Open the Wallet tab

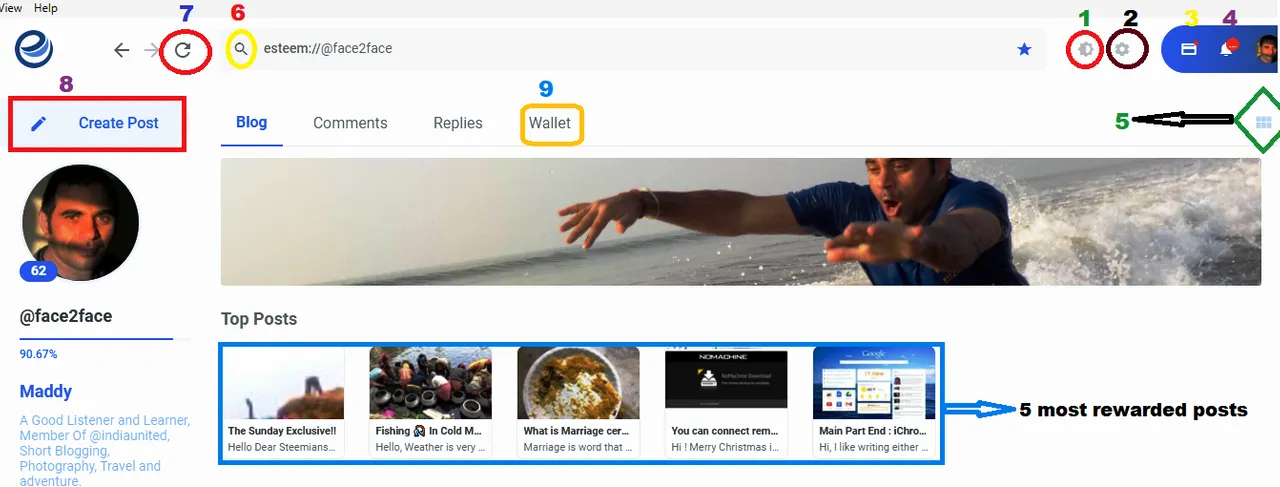[550, 123]
